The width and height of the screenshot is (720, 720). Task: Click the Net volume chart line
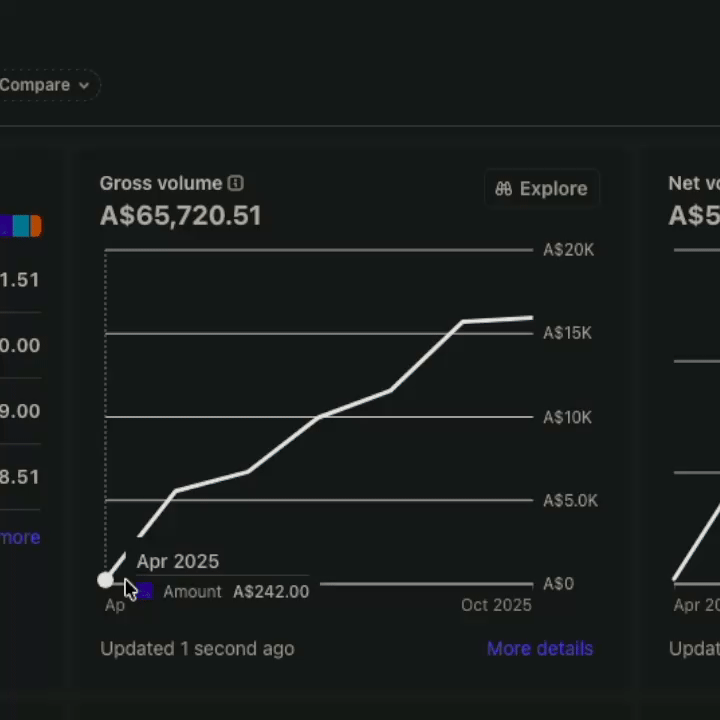(x=697, y=542)
